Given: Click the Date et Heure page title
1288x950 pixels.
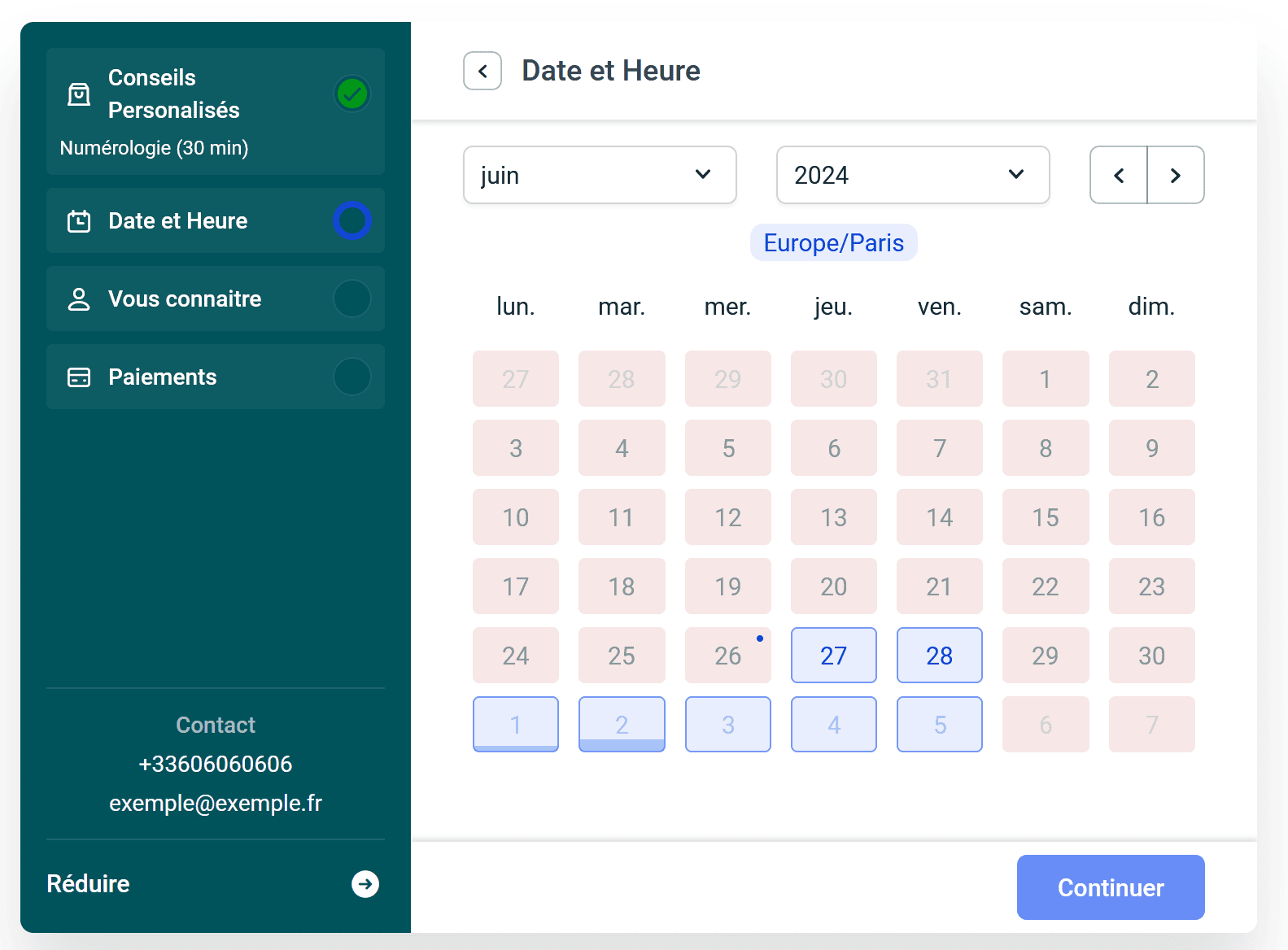Looking at the screenshot, I should pyautogui.click(x=611, y=71).
